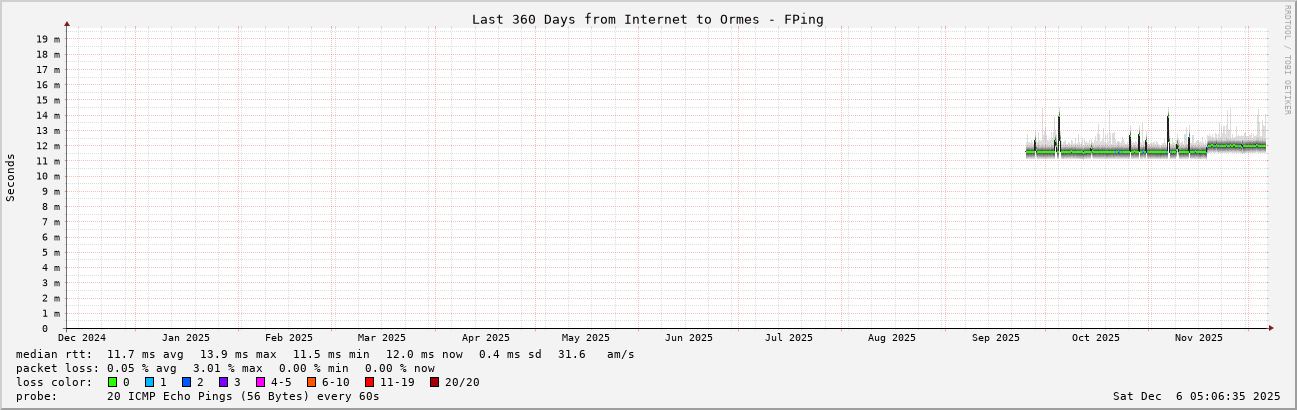Click the Nov 2025 x-axis label

pyautogui.click(x=1198, y=338)
